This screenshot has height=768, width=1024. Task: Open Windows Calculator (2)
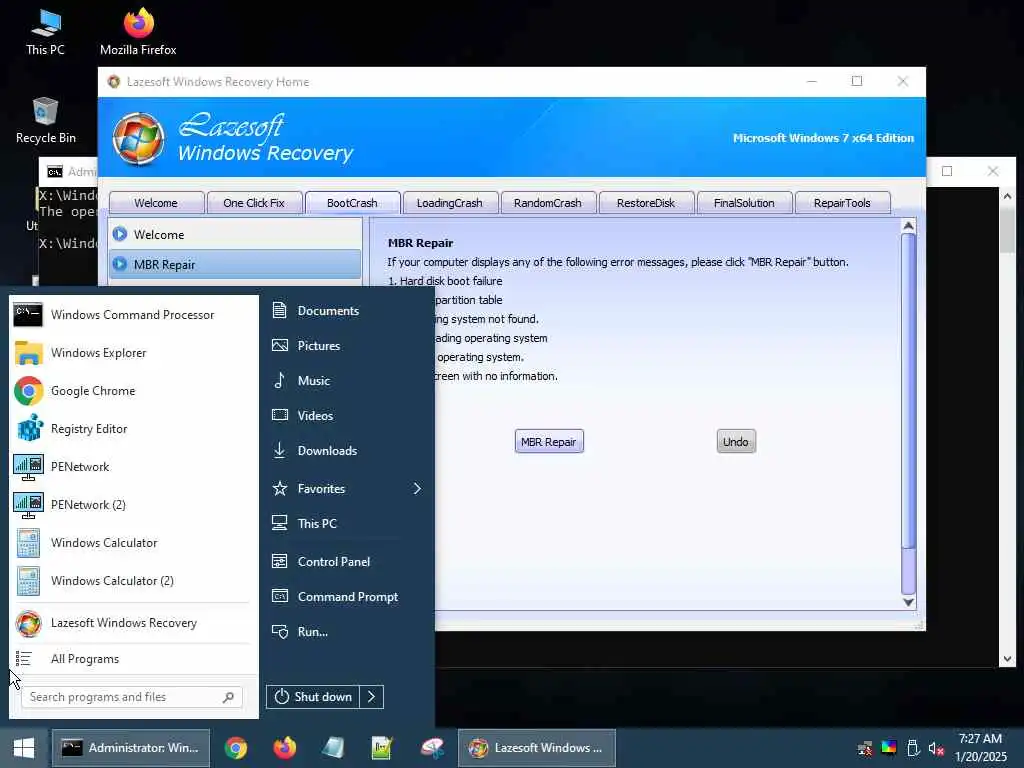[133, 581]
